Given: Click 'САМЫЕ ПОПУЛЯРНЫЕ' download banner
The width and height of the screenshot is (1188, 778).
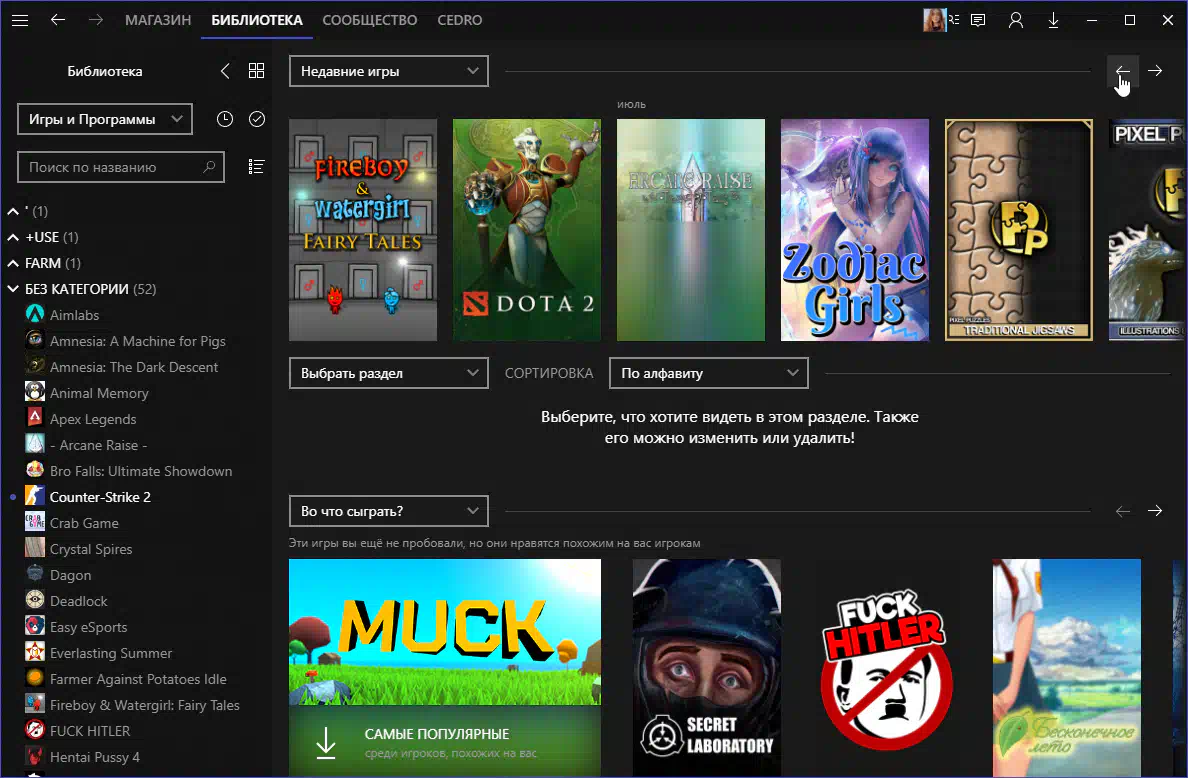Looking at the screenshot, I should pos(445,742).
